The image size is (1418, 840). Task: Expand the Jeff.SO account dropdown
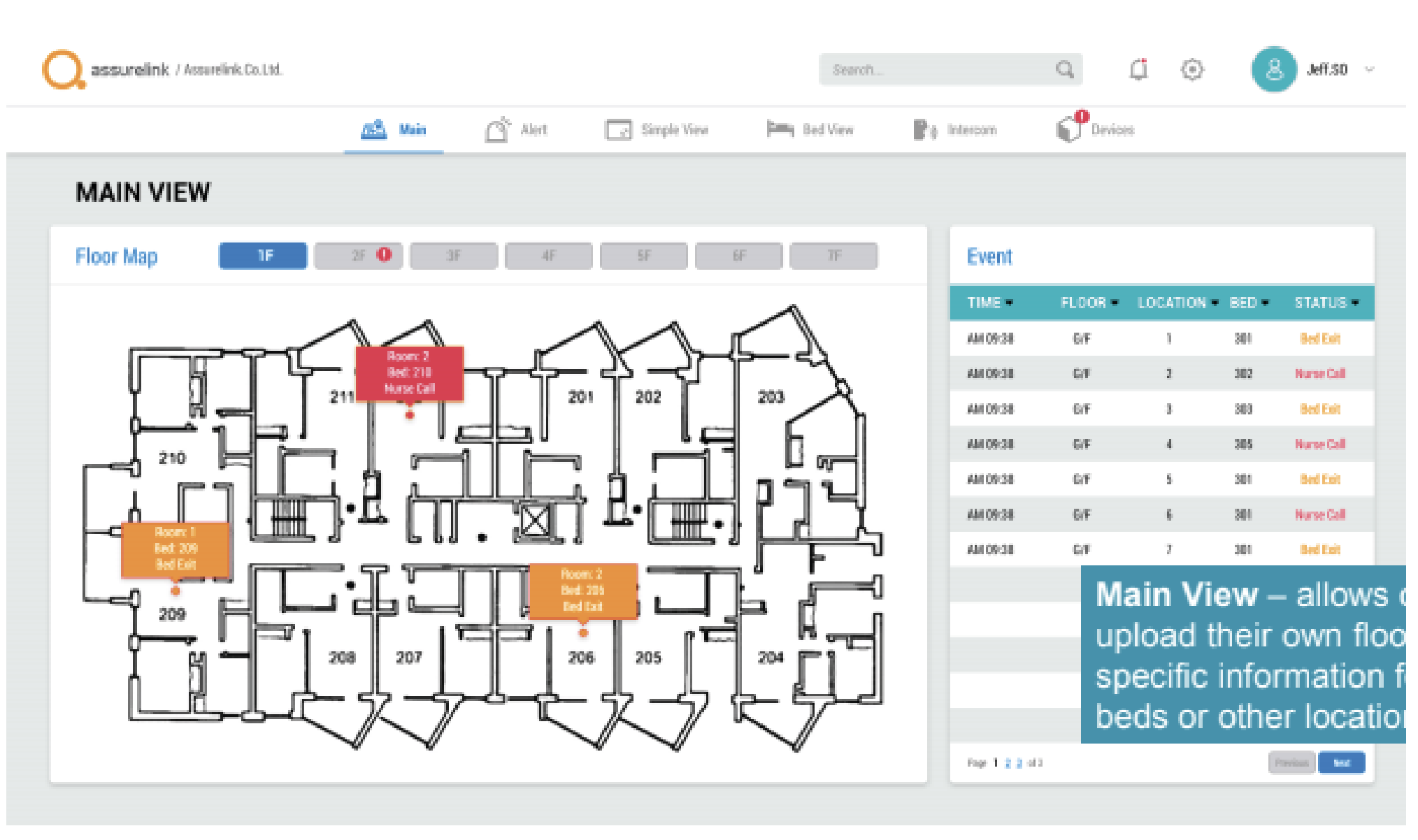point(1370,69)
